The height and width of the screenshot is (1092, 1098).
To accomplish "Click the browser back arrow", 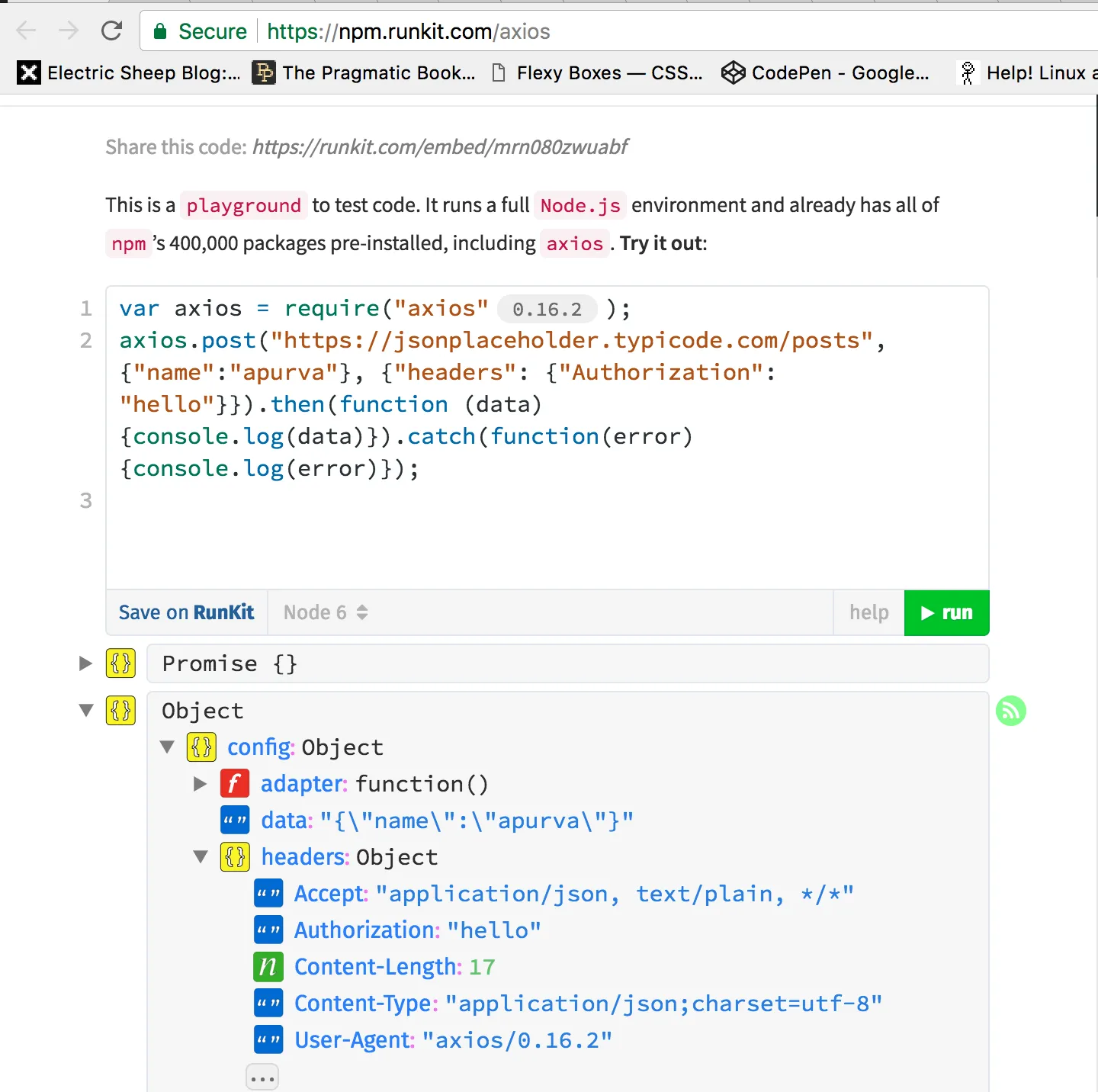I will (x=27, y=31).
